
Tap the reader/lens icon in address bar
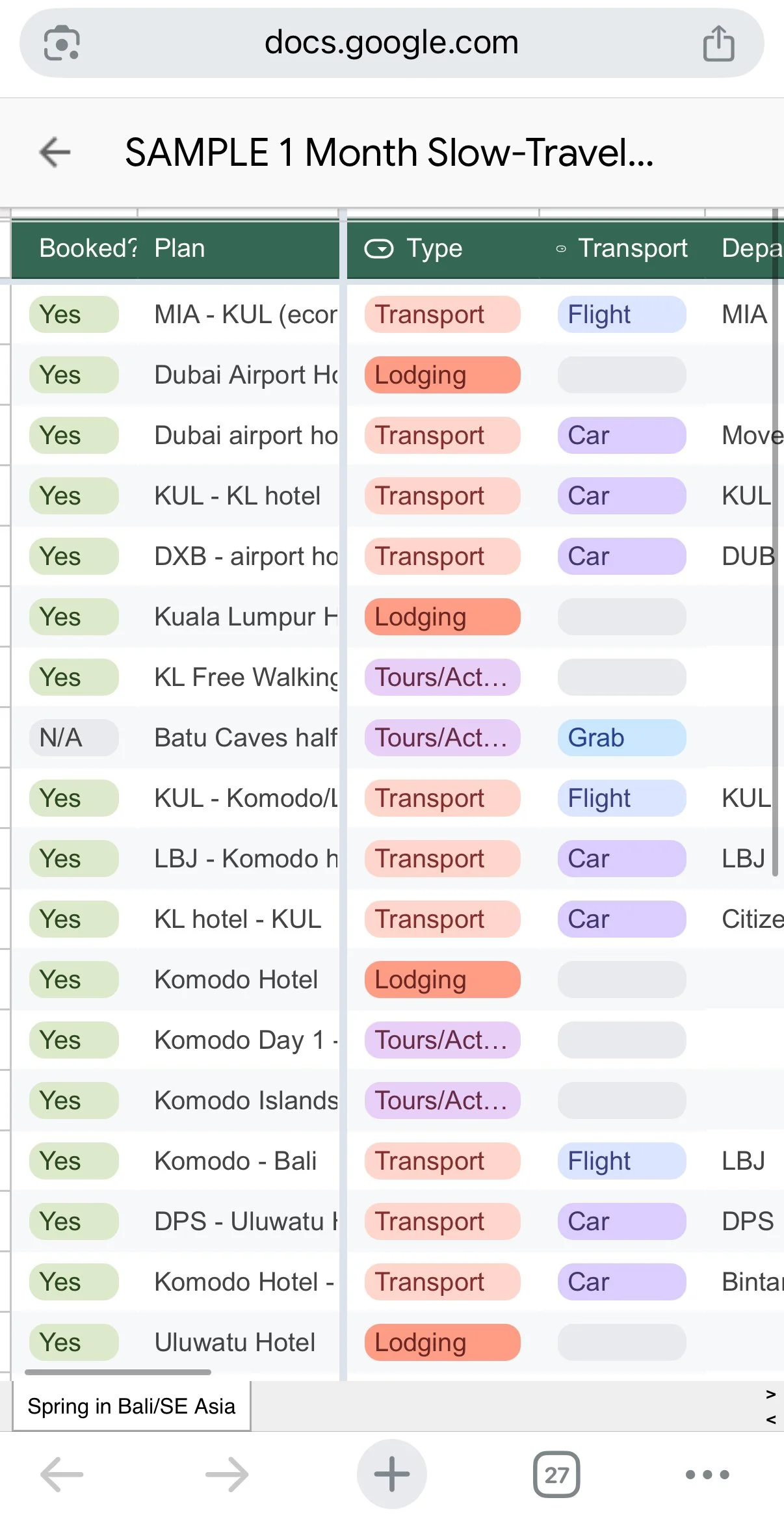pos(61,43)
